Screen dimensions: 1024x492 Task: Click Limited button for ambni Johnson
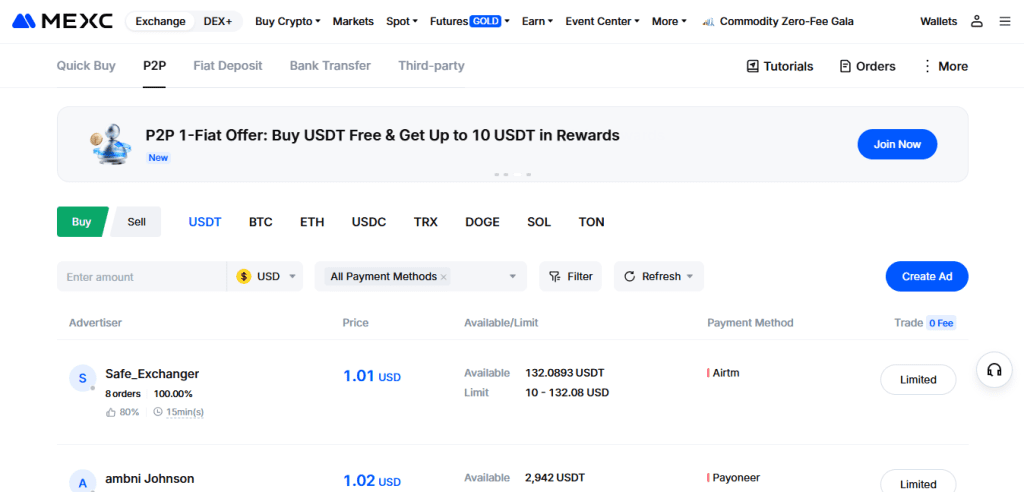pos(918,482)
